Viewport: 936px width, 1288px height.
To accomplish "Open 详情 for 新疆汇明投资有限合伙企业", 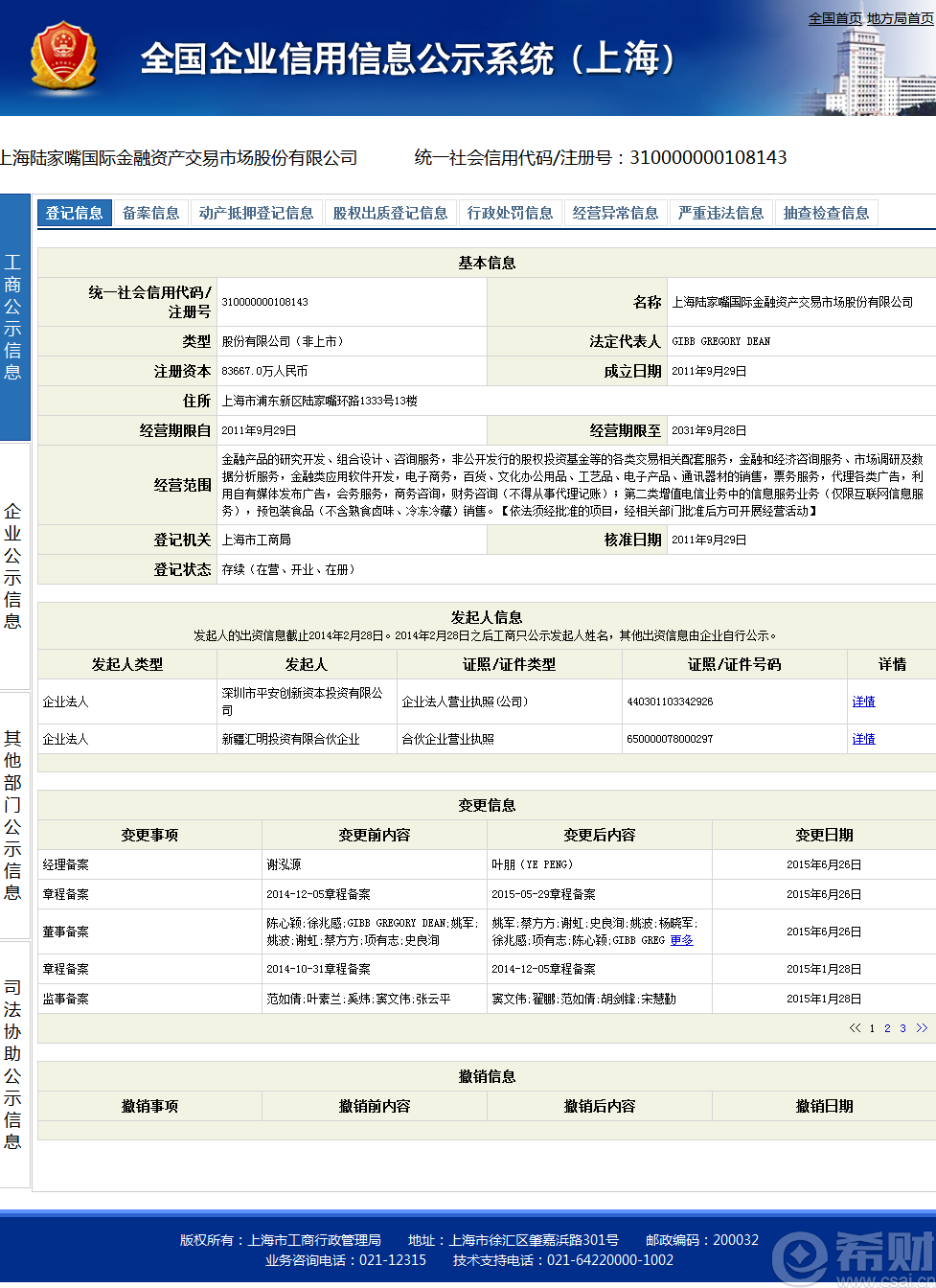I will 864,739.
